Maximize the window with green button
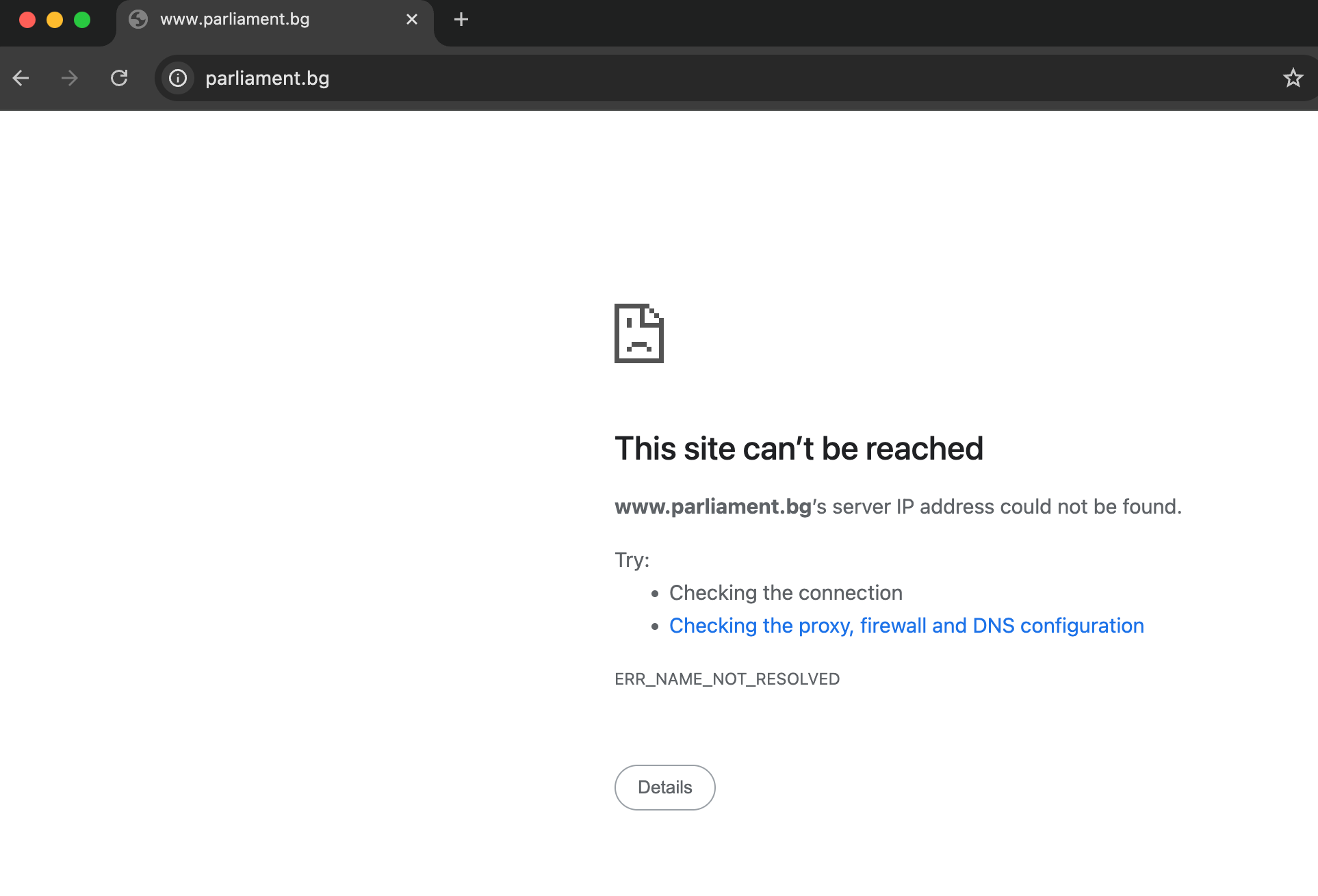The width and height of the screenshot is (1318, 896). pyautogui.click(x=82, y=20)
